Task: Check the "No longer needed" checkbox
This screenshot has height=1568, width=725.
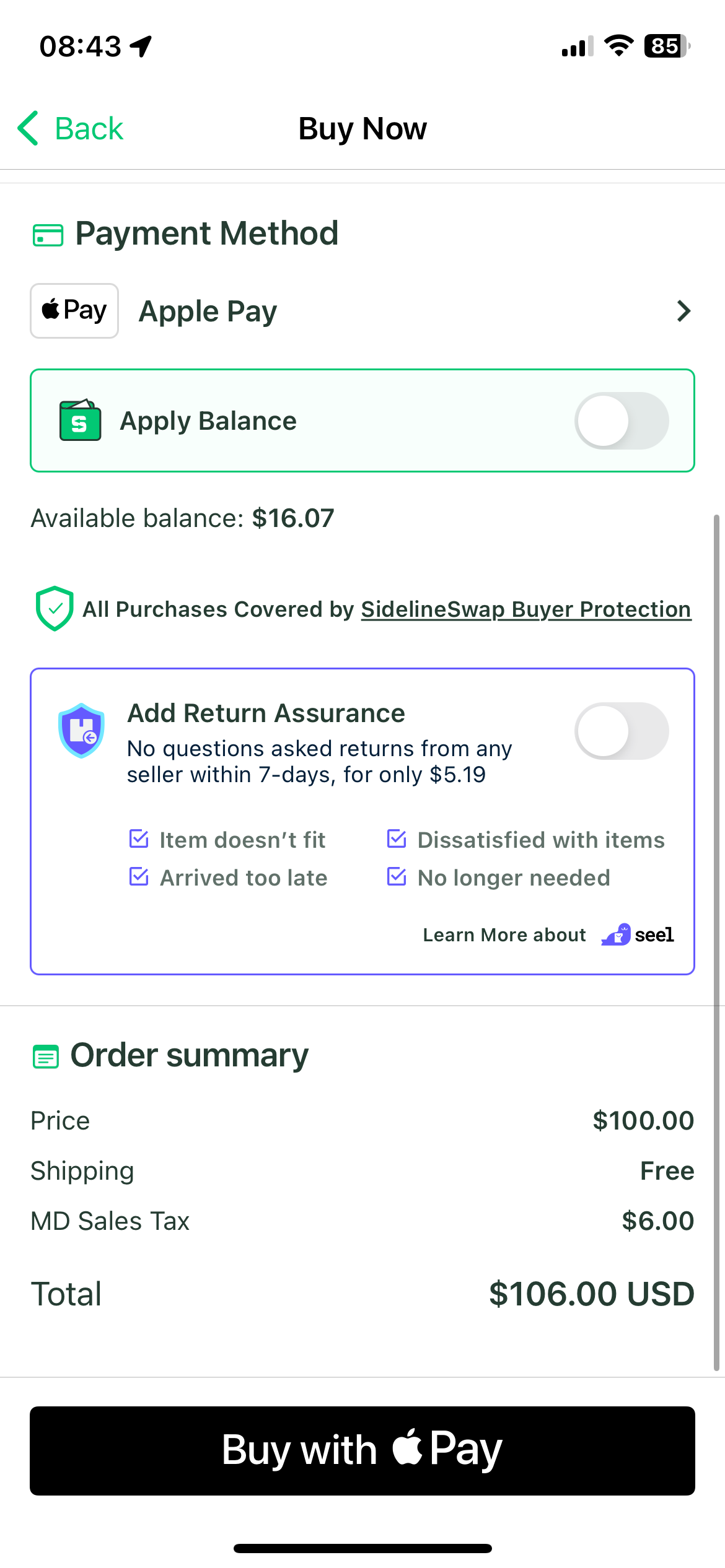Action: (x=397, y=877)
